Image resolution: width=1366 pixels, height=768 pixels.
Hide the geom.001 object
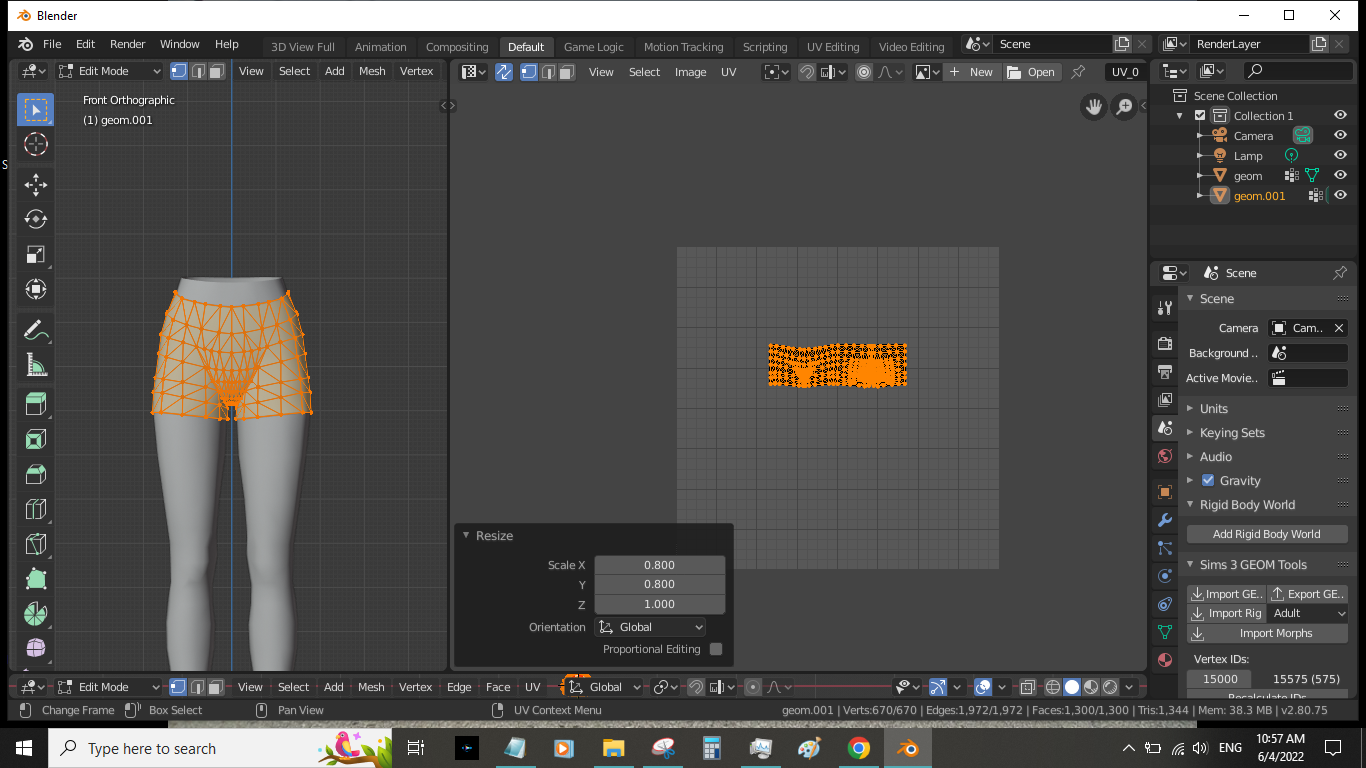coord(1340,196)
